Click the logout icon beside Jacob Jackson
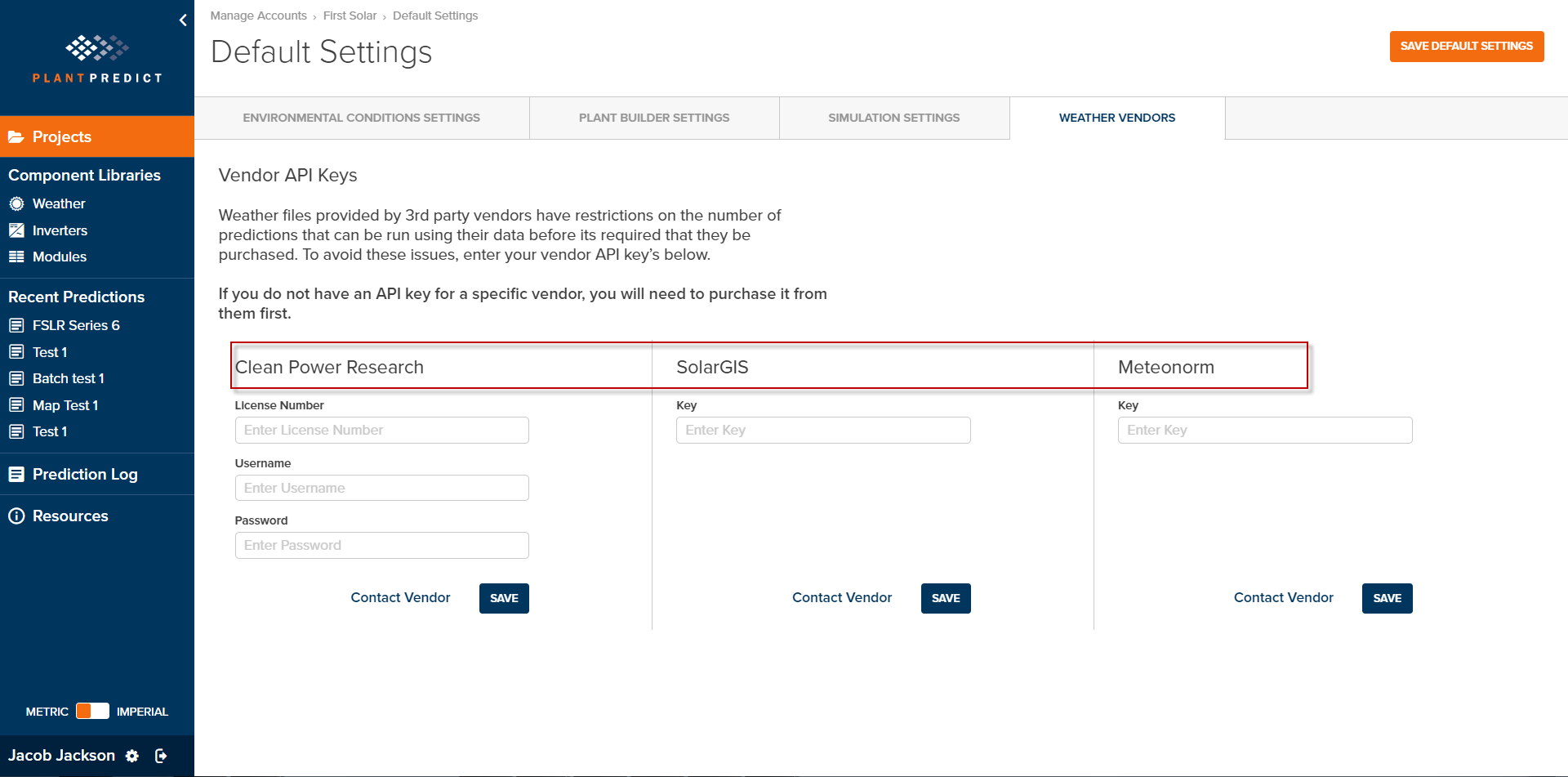Viewport: 1568px width, 777px height. click(161, 756)
